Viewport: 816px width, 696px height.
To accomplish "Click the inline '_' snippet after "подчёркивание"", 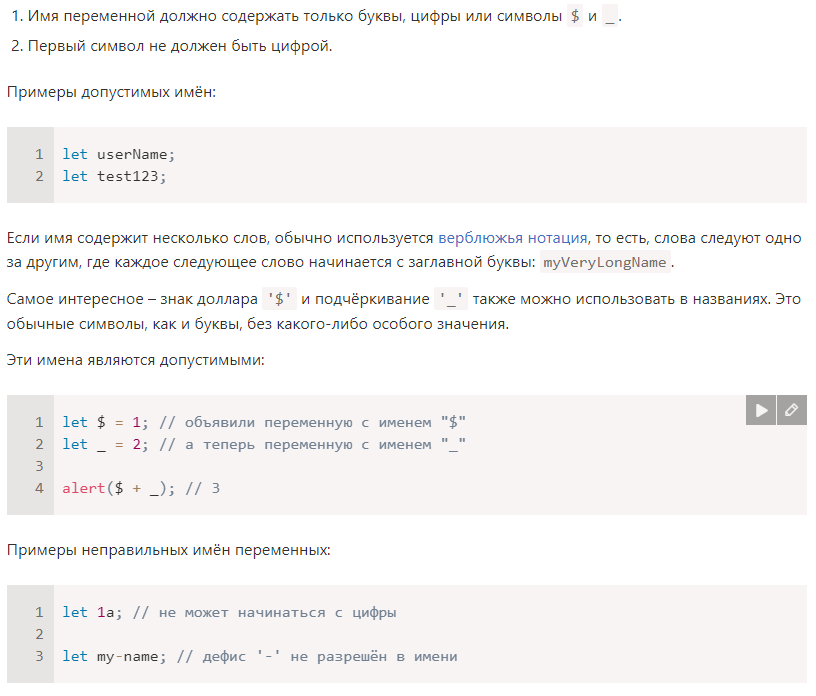I will [x=451, y=299].
